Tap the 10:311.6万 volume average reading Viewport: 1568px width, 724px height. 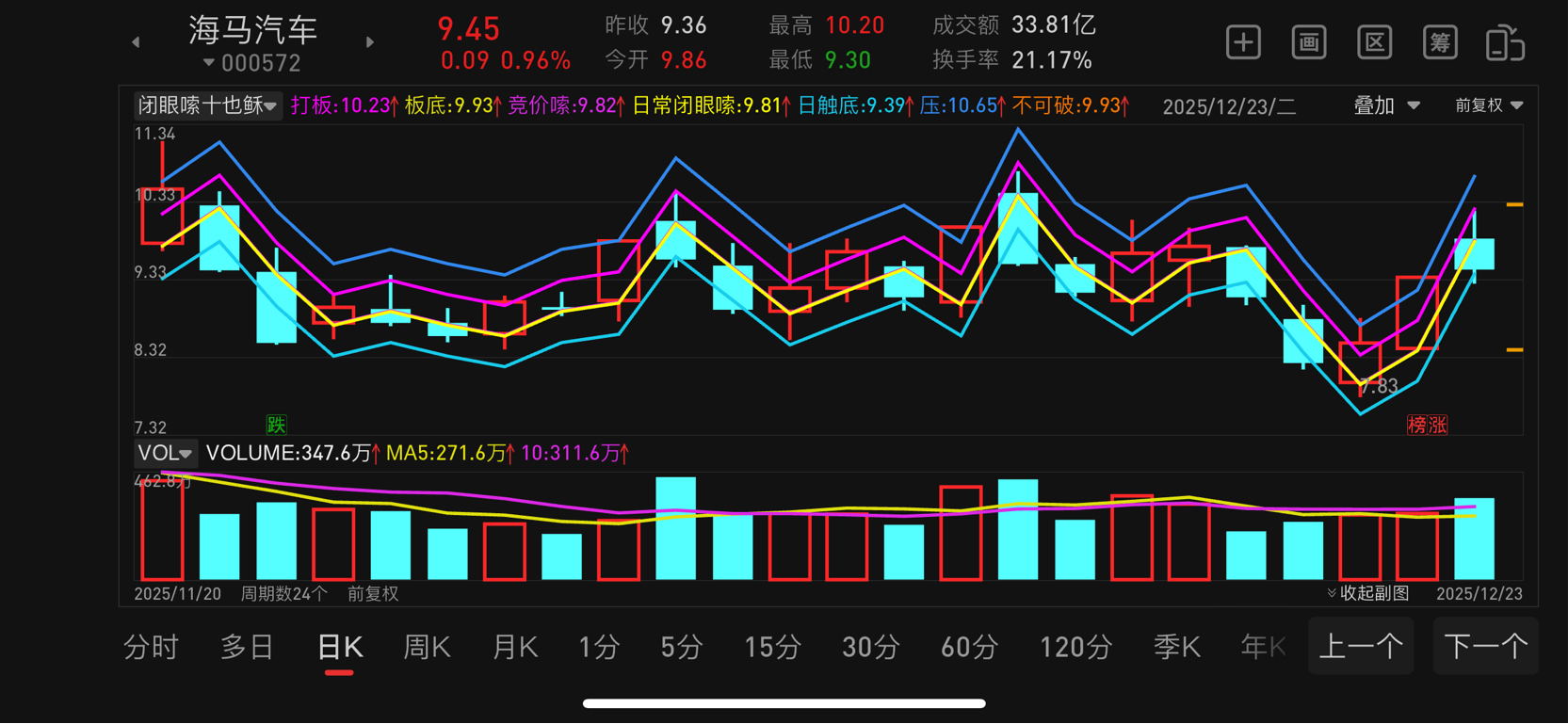point(575,453)
